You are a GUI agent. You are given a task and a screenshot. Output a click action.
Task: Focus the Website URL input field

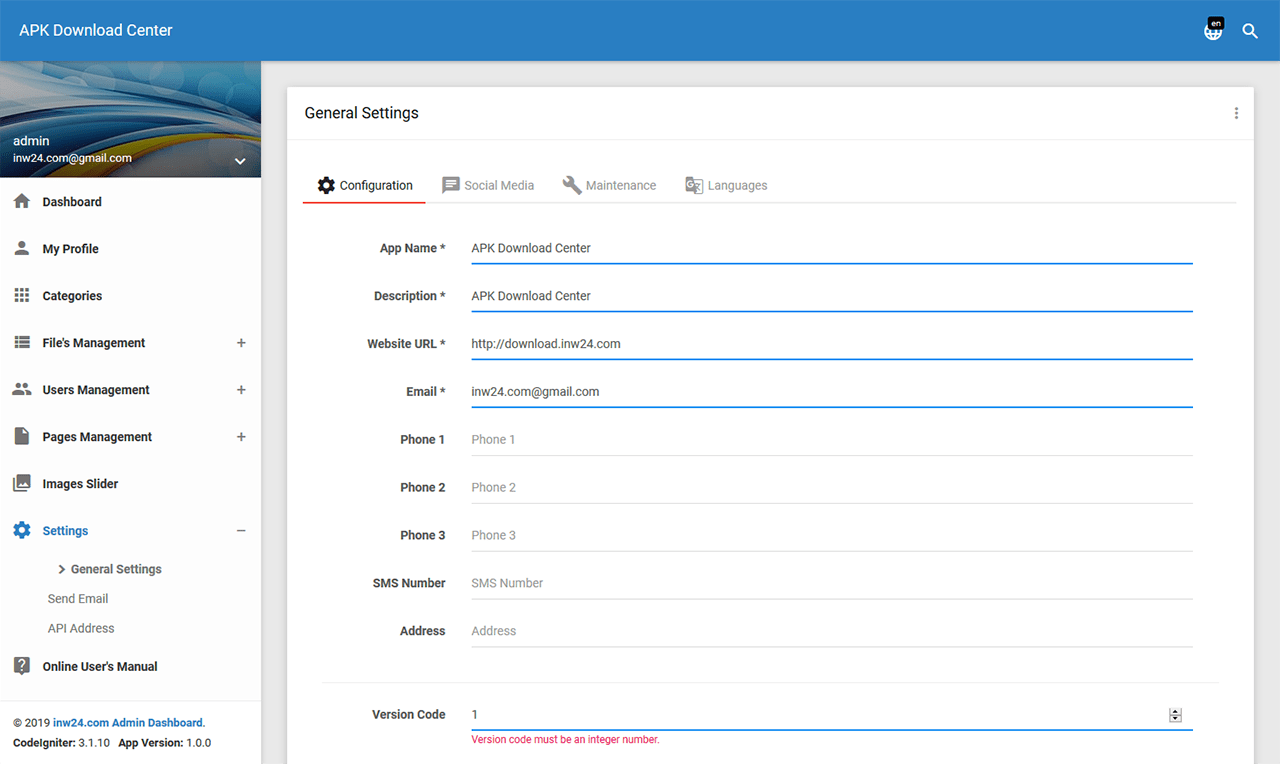[832, 344]
